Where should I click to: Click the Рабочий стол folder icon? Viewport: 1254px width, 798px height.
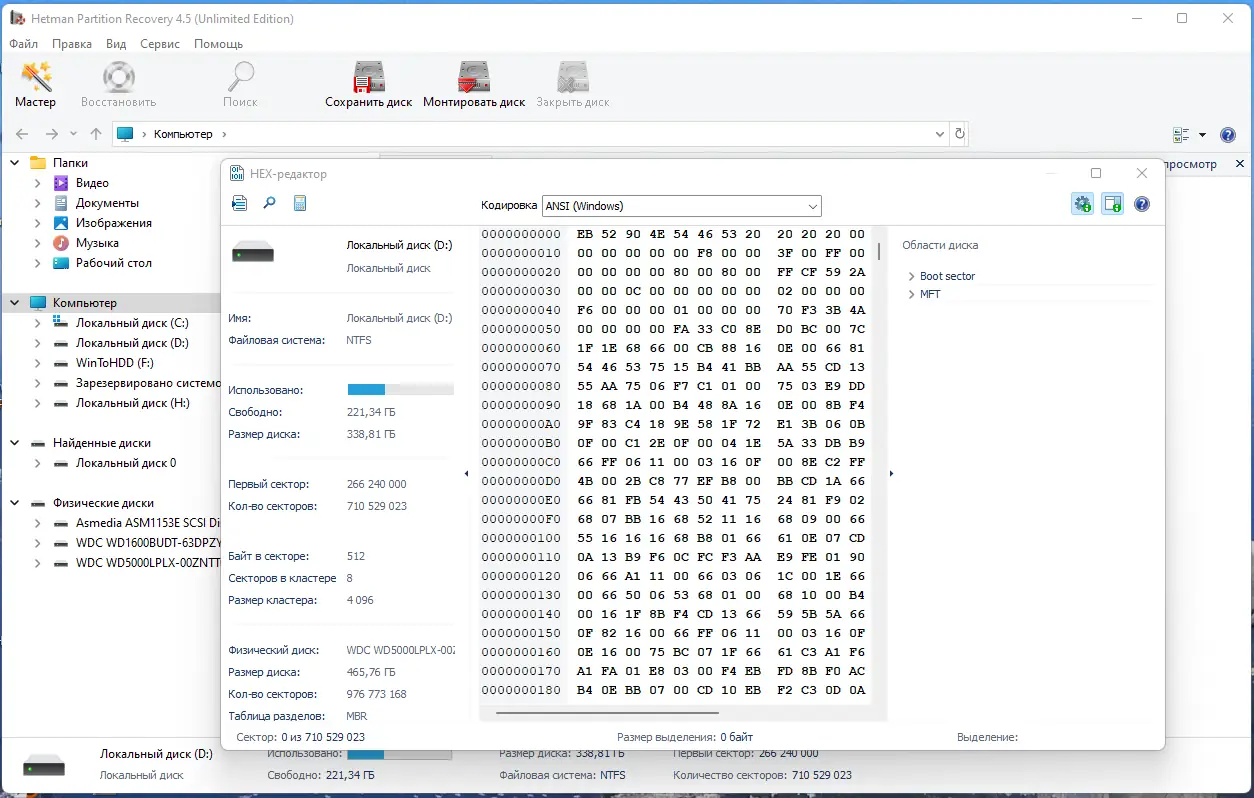61,263
